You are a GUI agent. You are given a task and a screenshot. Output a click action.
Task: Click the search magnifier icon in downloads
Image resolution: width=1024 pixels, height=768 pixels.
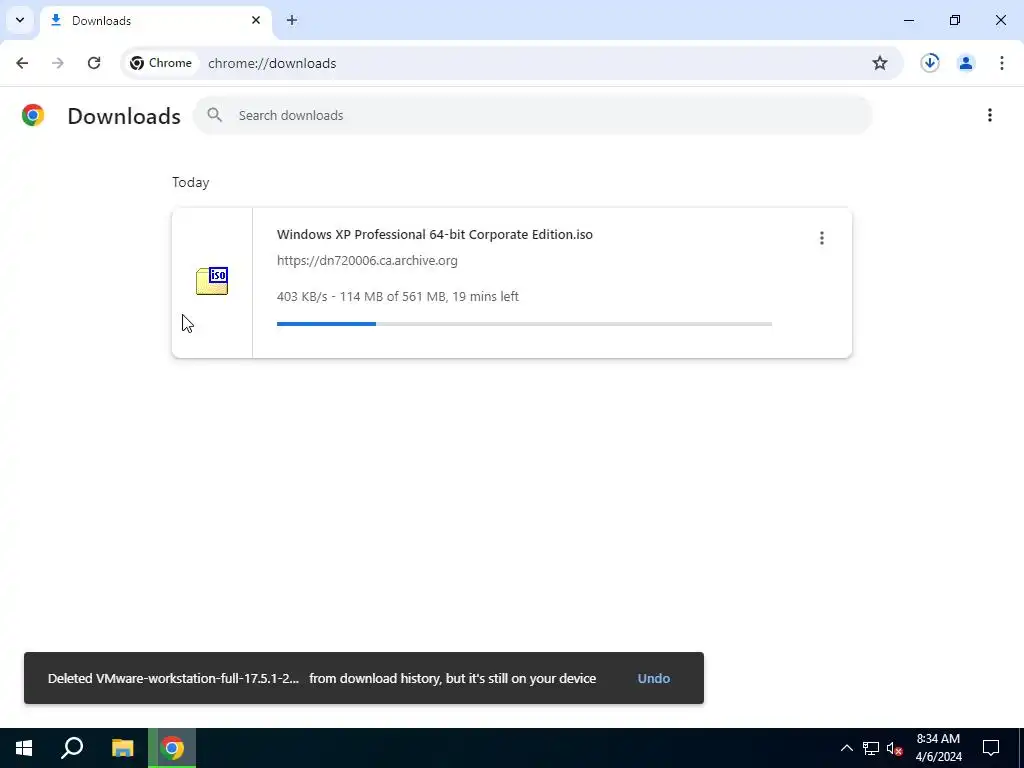coord(214,116)
